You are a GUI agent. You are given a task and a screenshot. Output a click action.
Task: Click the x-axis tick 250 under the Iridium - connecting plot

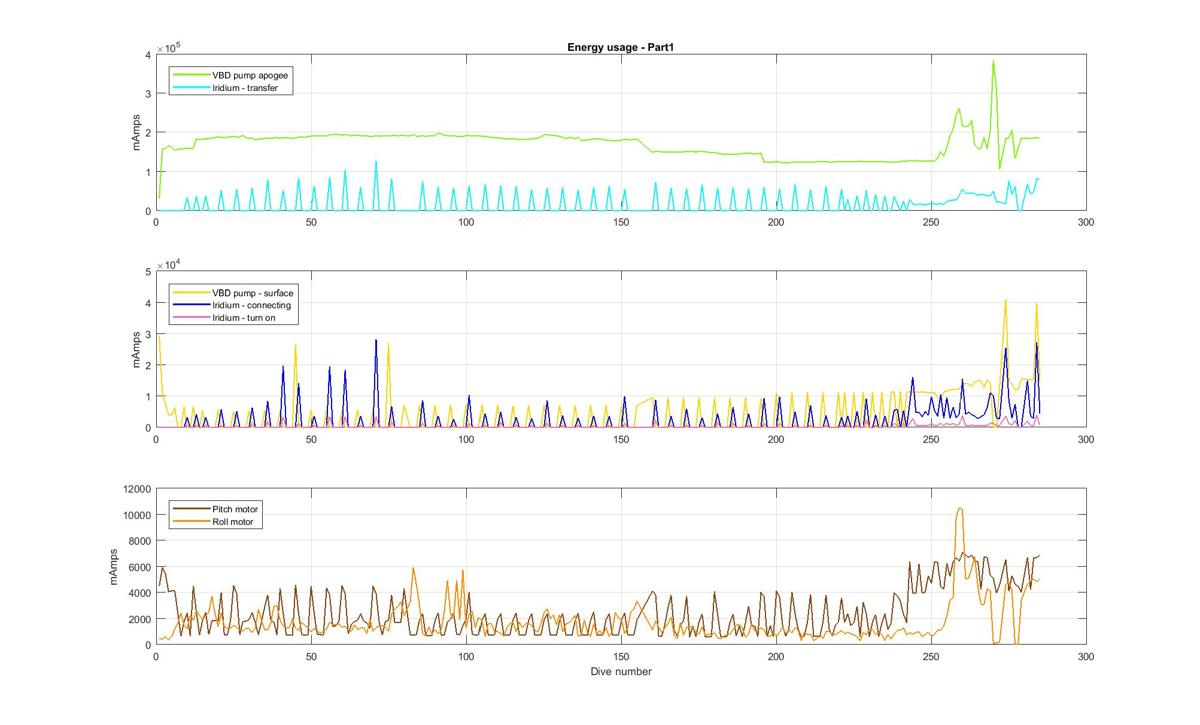pos(931,440)
